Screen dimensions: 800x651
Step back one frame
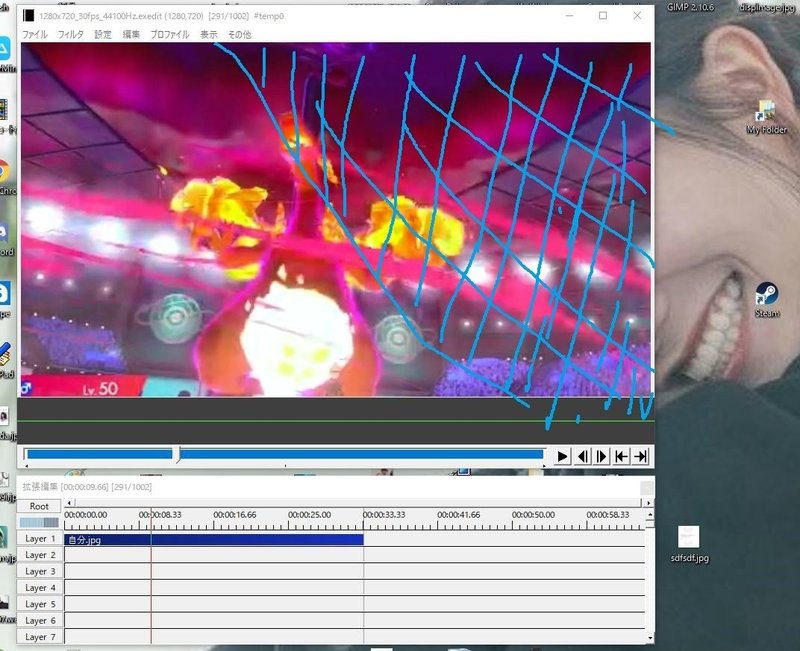(x=582, y=456)
